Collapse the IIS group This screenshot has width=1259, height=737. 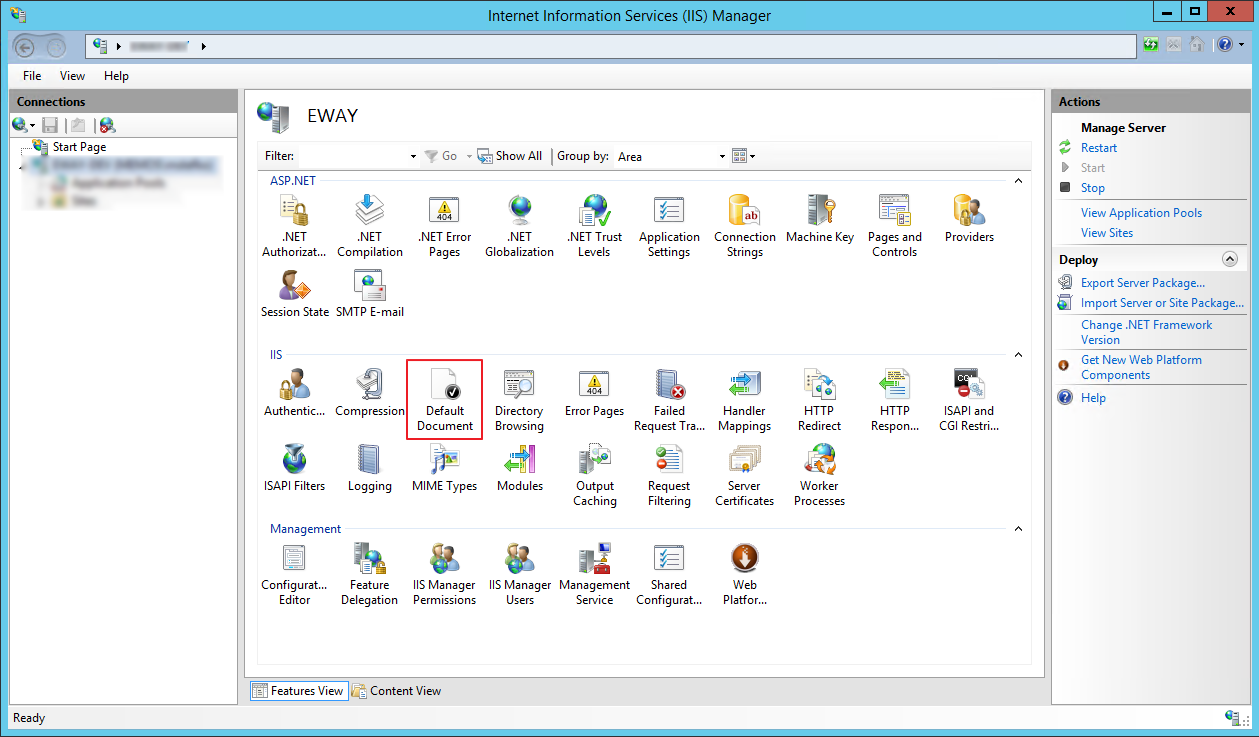[x=1018, y=355]
